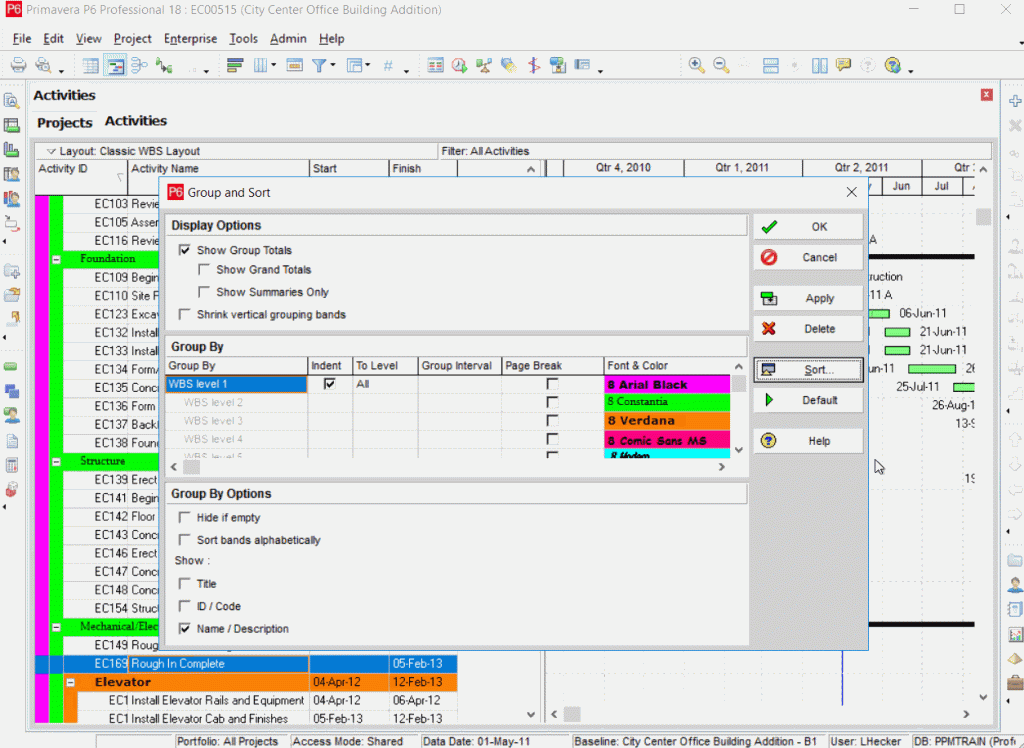1024x748 pixels.
Task: Open Print Preview from toolbar
Action: tap(44, 65)
